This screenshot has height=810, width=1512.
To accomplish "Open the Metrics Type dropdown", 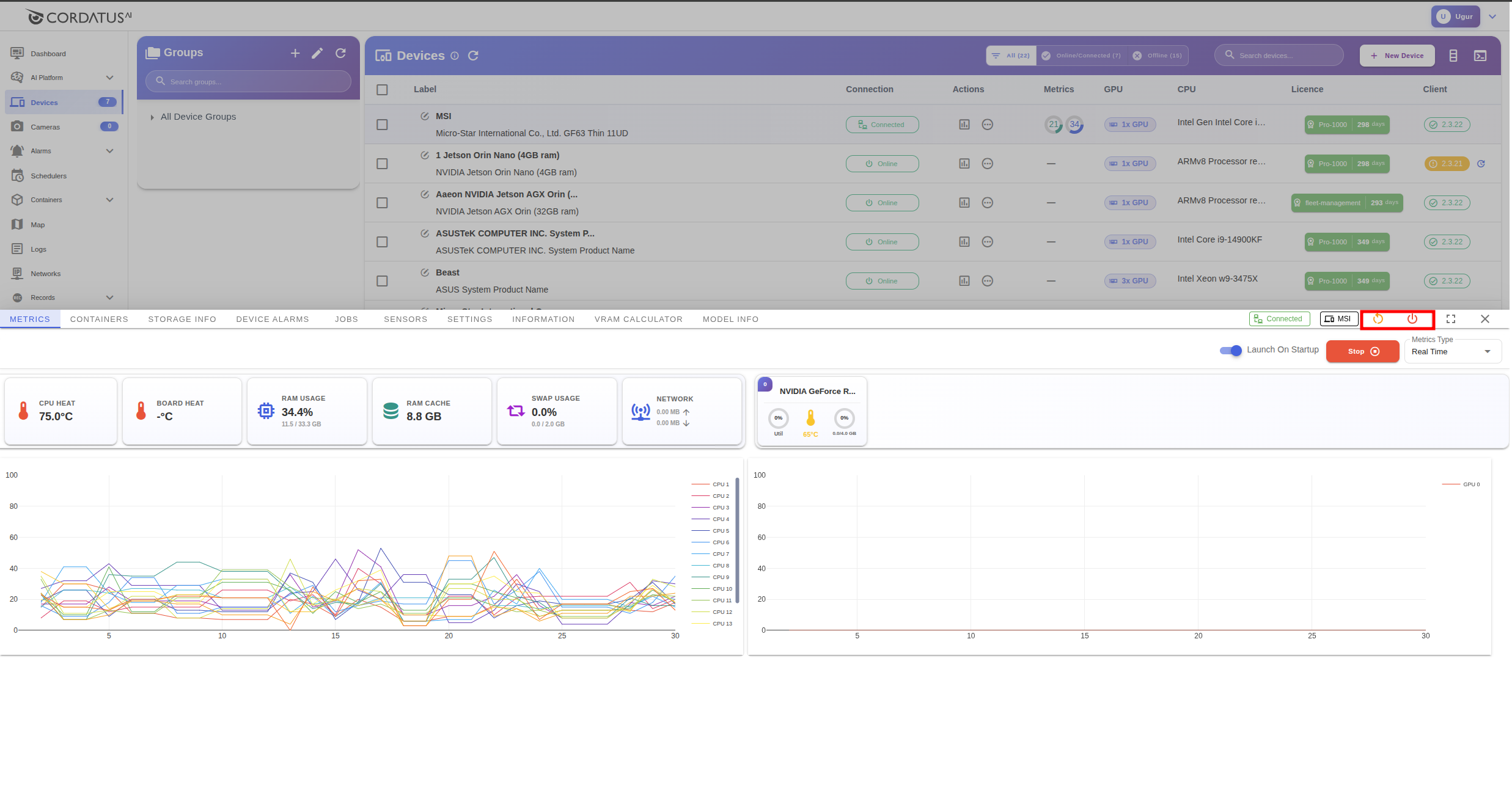I will click(x=1452, y=351).
